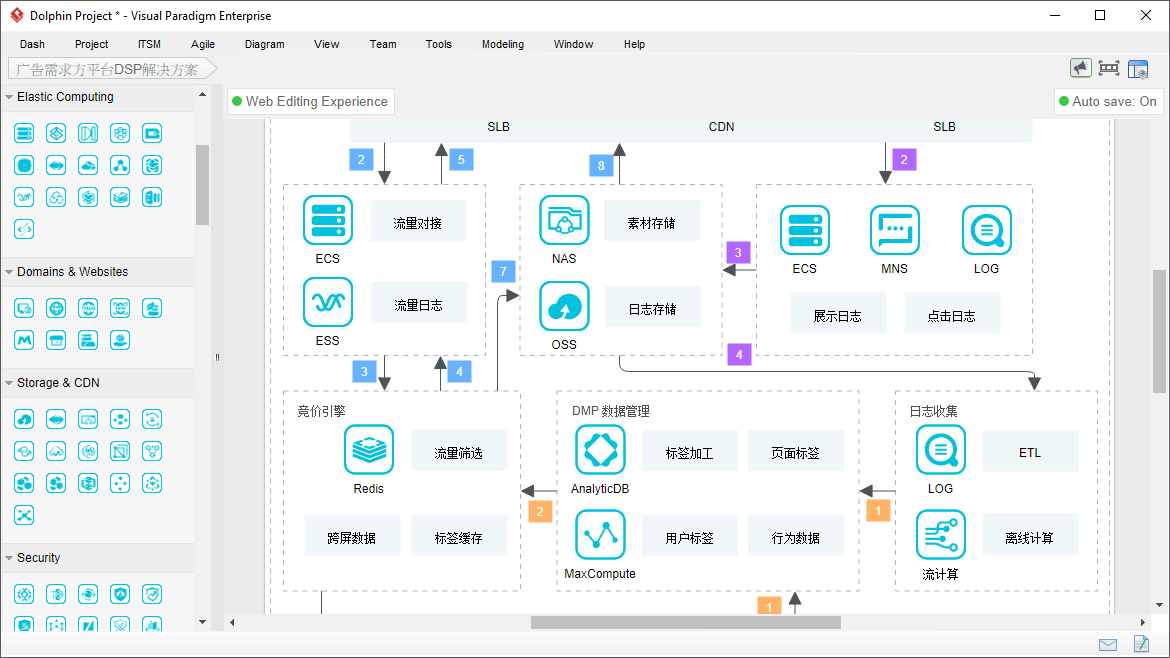The image size is (1170, 658).
Task: Select the ECS icon beside MNS
Action: pyautogui.click(x=804, y=230)
